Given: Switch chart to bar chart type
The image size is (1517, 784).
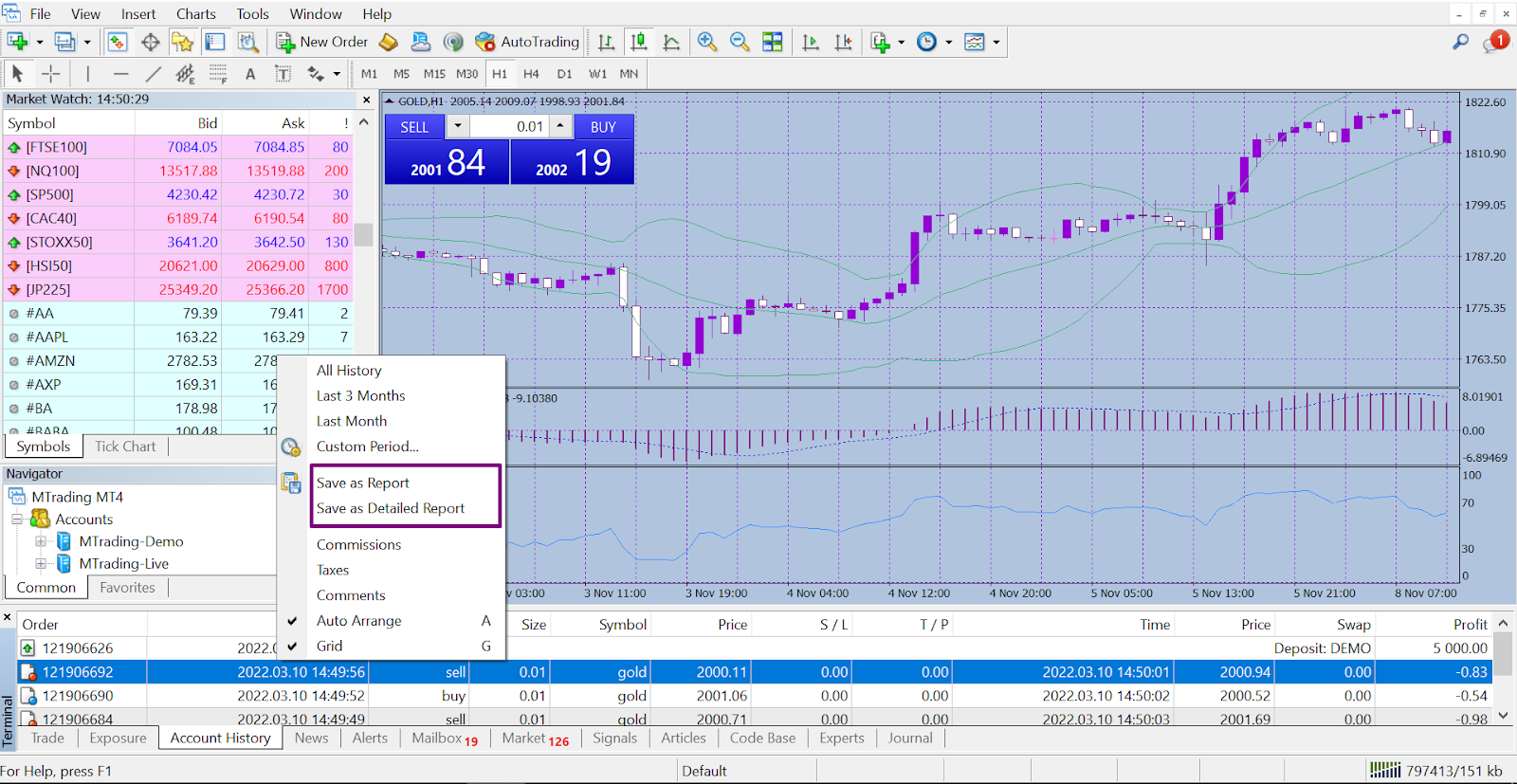Looking at the screenshot, I should pos(607,42).
